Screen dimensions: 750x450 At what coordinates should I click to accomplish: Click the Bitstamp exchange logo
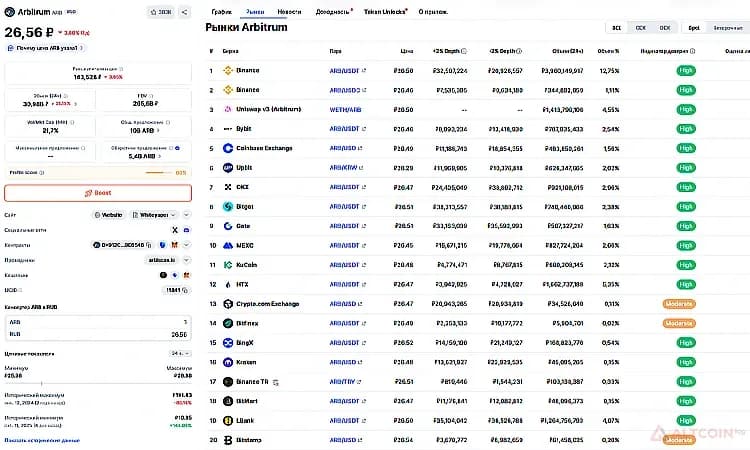tap(228, 440)
